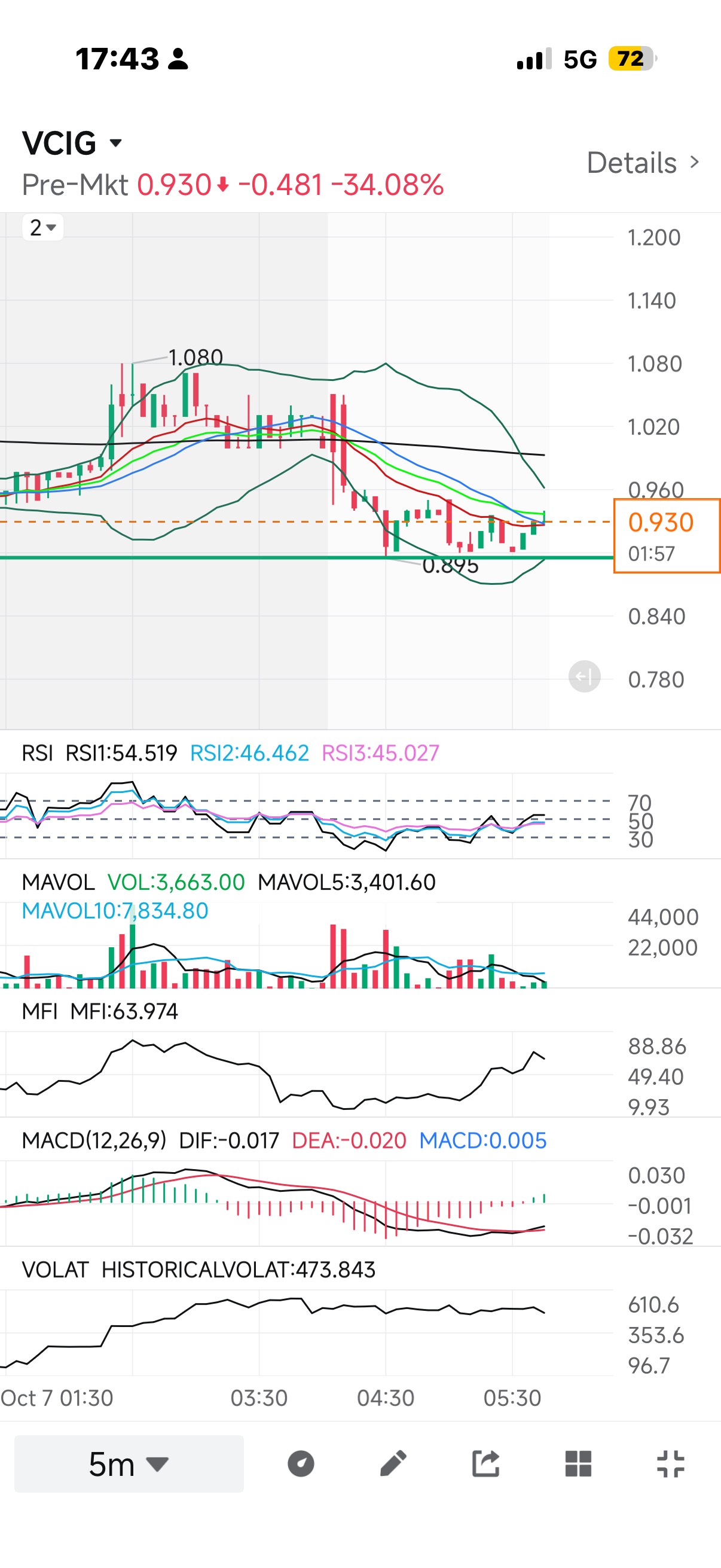Tap the MFI:63.974 value
The width and height of the screenshot is (721, 1568).
point(124,1011)
